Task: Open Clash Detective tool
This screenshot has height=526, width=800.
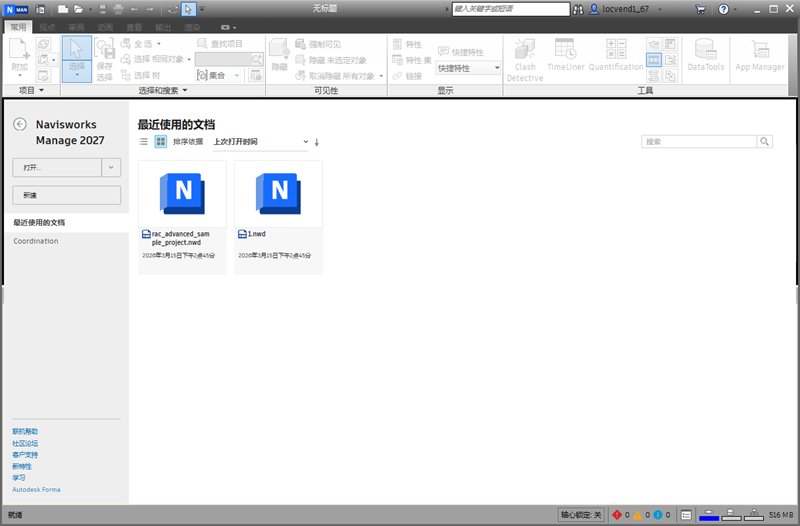Action: 524,60
